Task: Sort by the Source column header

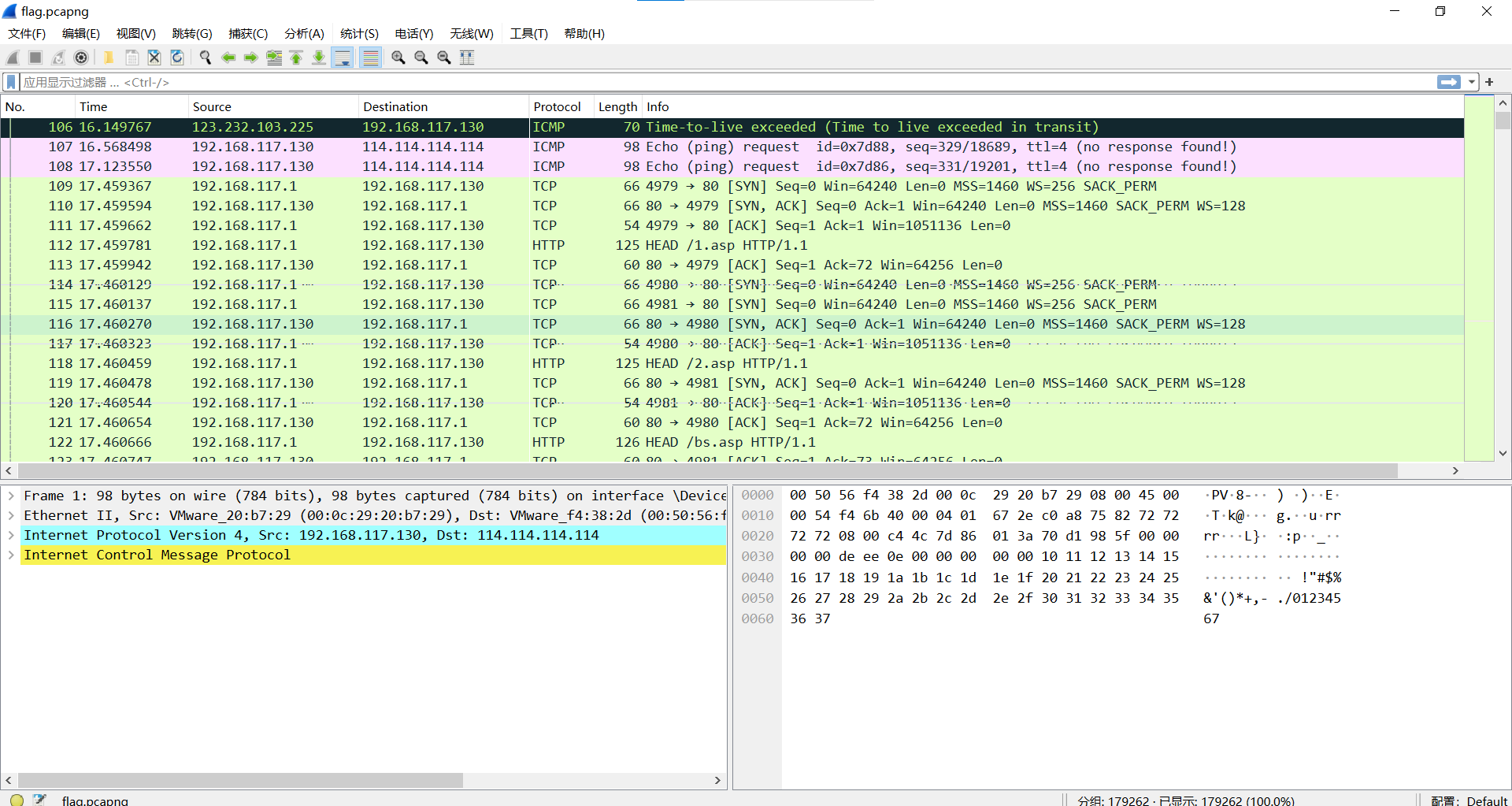Action: [274, 106]
